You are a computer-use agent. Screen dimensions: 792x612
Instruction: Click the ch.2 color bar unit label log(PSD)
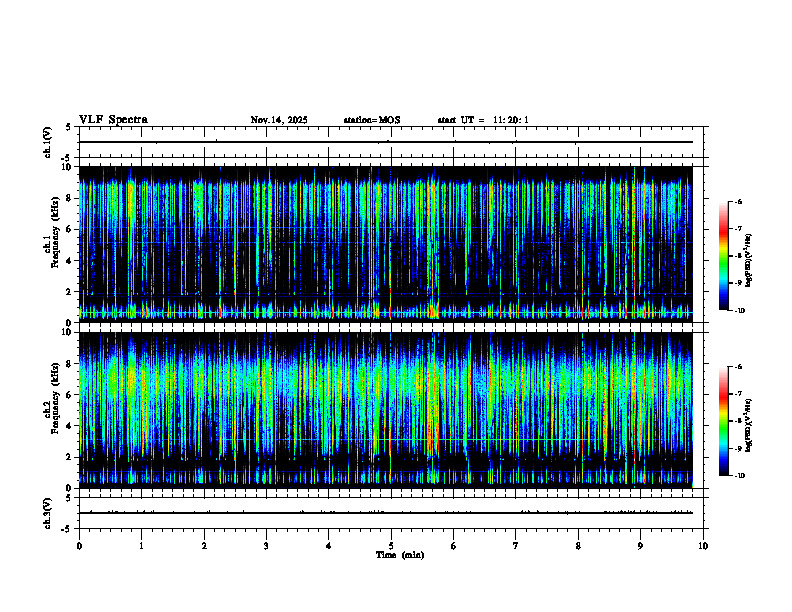(749, 426)
